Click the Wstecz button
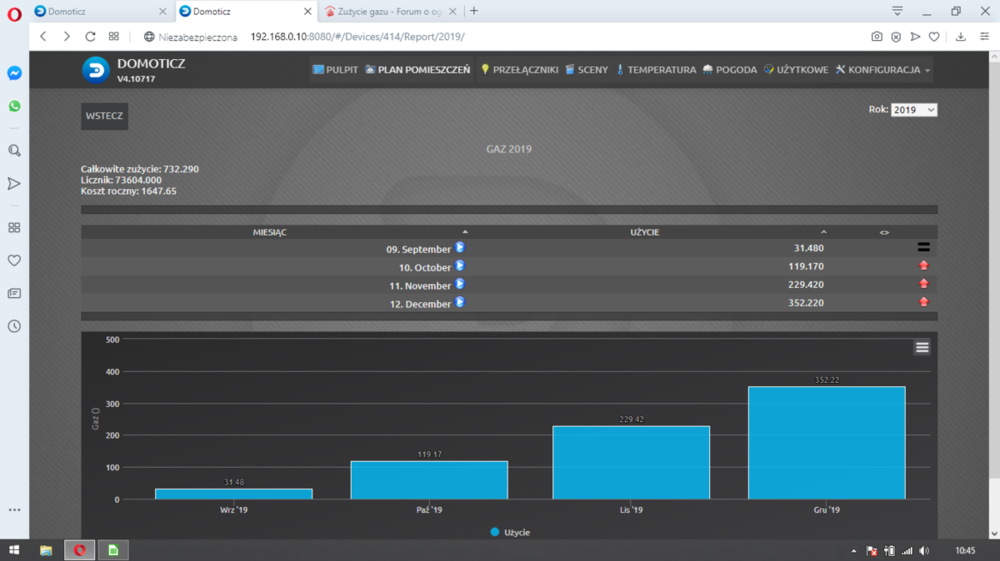This screenshot has width=1000, height=561. (104, 116)
